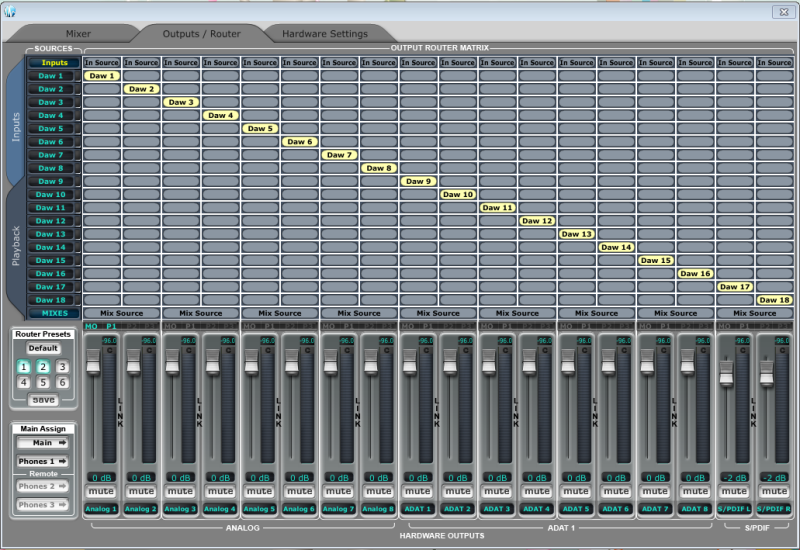This screenshot has width=800, height=550.
Task: Click the Daw 9 routing node in the matrix
Action: point(418,181)
